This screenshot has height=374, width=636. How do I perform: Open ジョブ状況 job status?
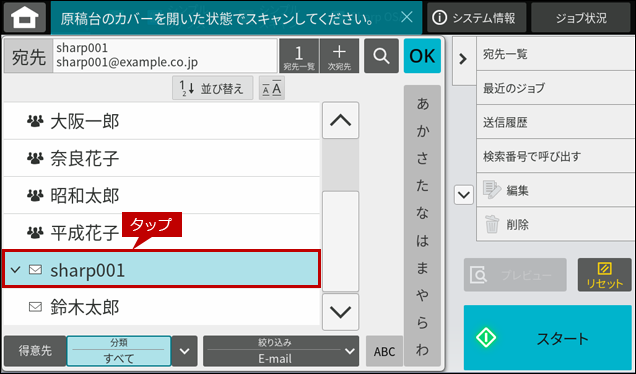tap(581, 18)
